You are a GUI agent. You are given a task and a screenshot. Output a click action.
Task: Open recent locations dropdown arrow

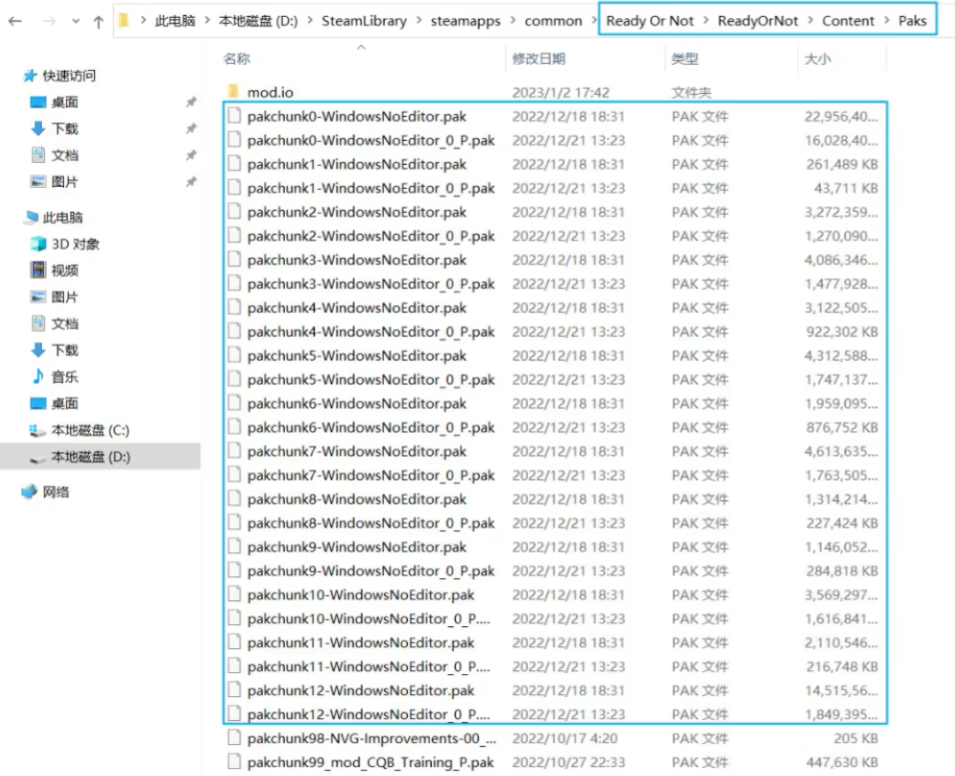pyautogui.click(x=76, y=21)
